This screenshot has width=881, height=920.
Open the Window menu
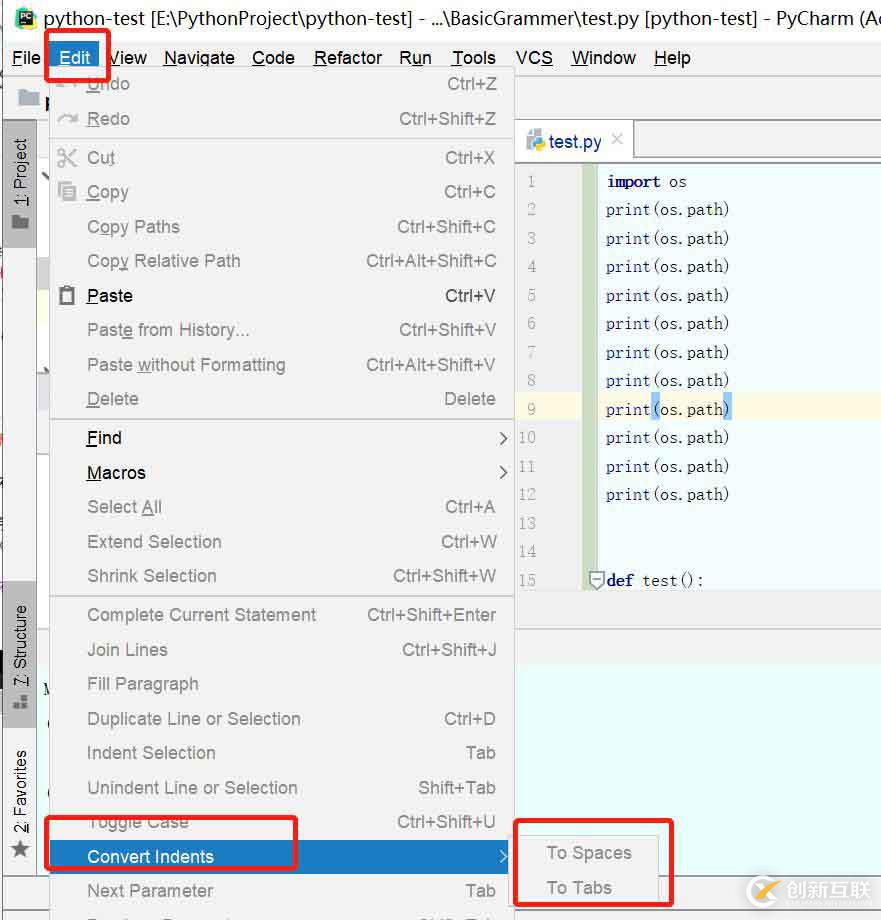click(604, 58)
